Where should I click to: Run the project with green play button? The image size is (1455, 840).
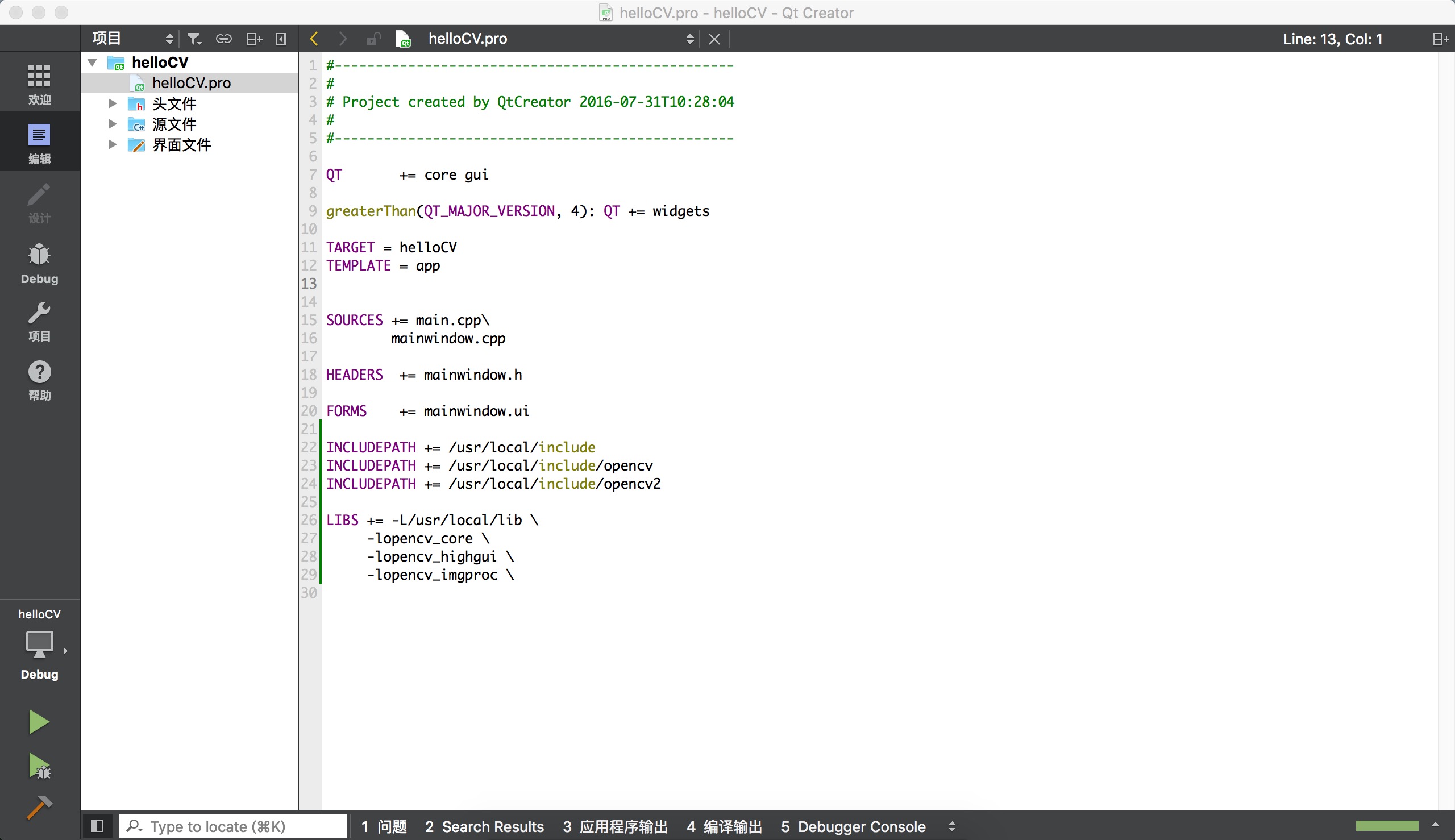(x=39, y=722)
